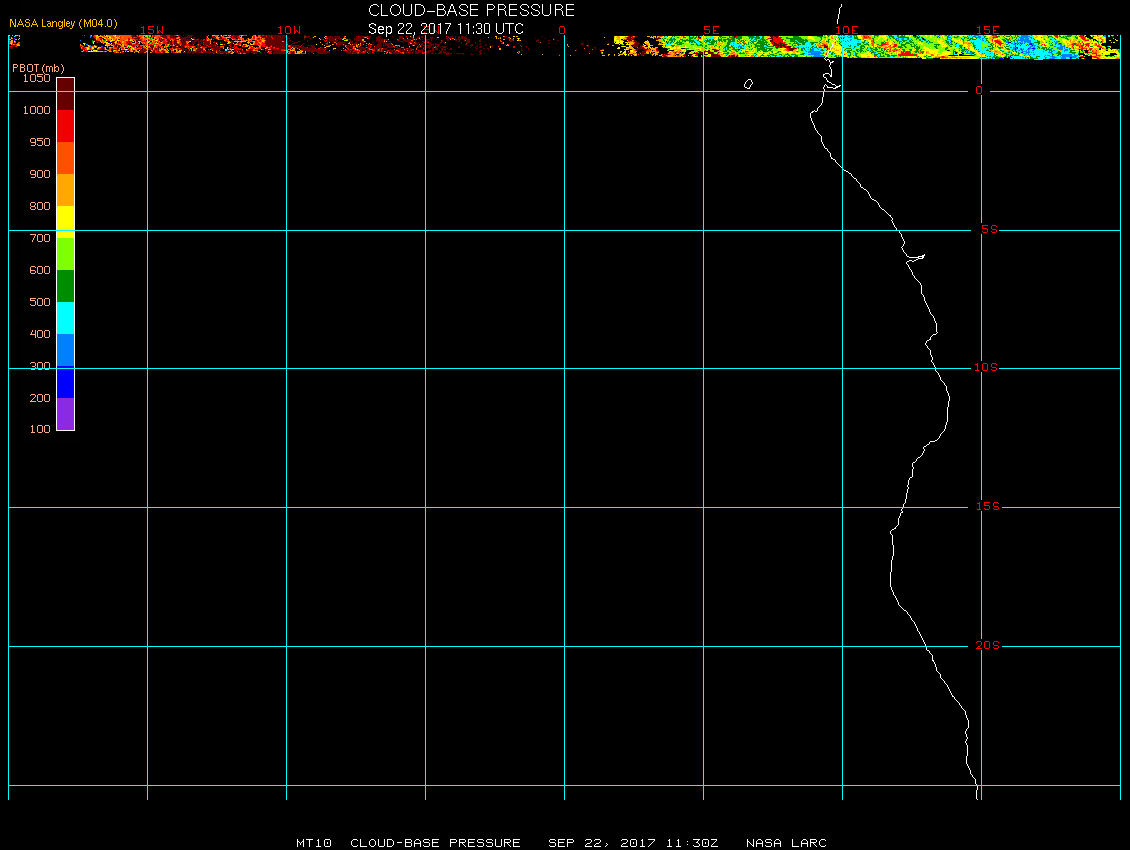The width and height of the screenshot is (1130, 850).
Task: Click the purple 100-200 mb legend color
Action: click(x=66, y=414)
